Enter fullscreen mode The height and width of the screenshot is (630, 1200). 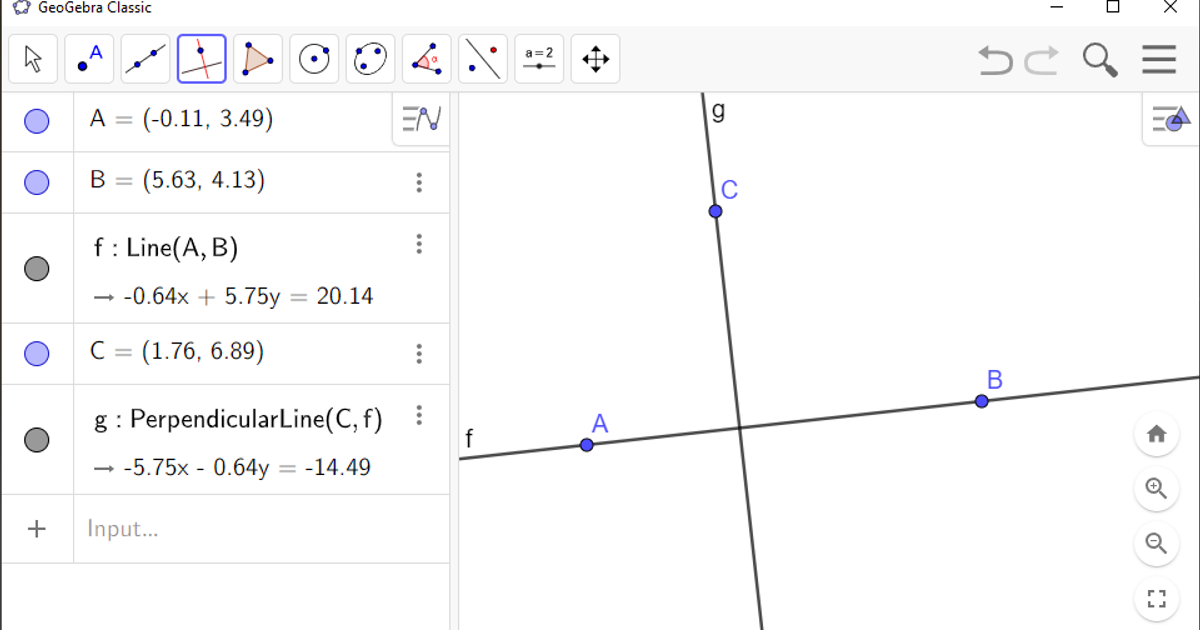coord(1156,599)
